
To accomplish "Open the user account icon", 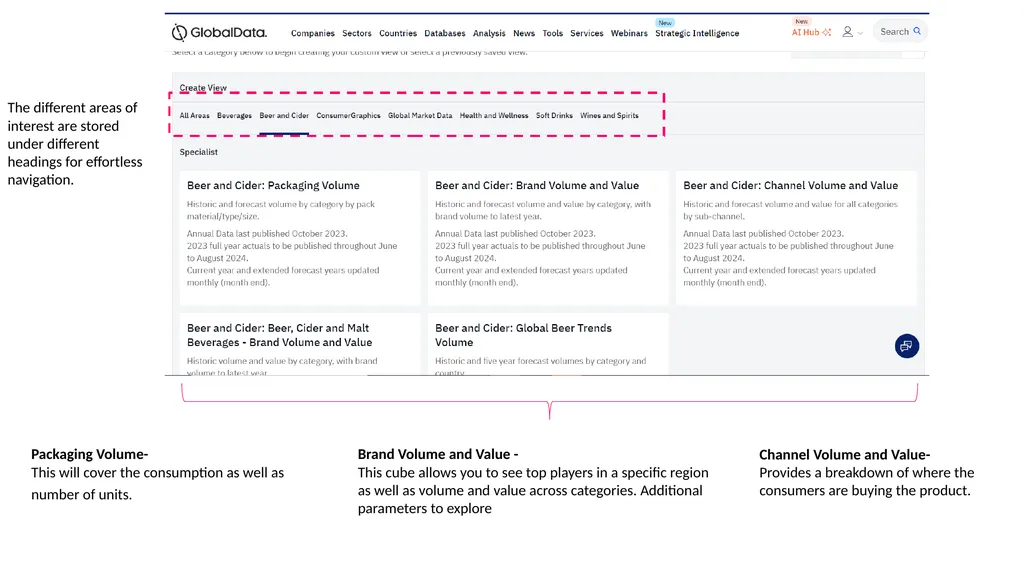I will tap(847, 31).
